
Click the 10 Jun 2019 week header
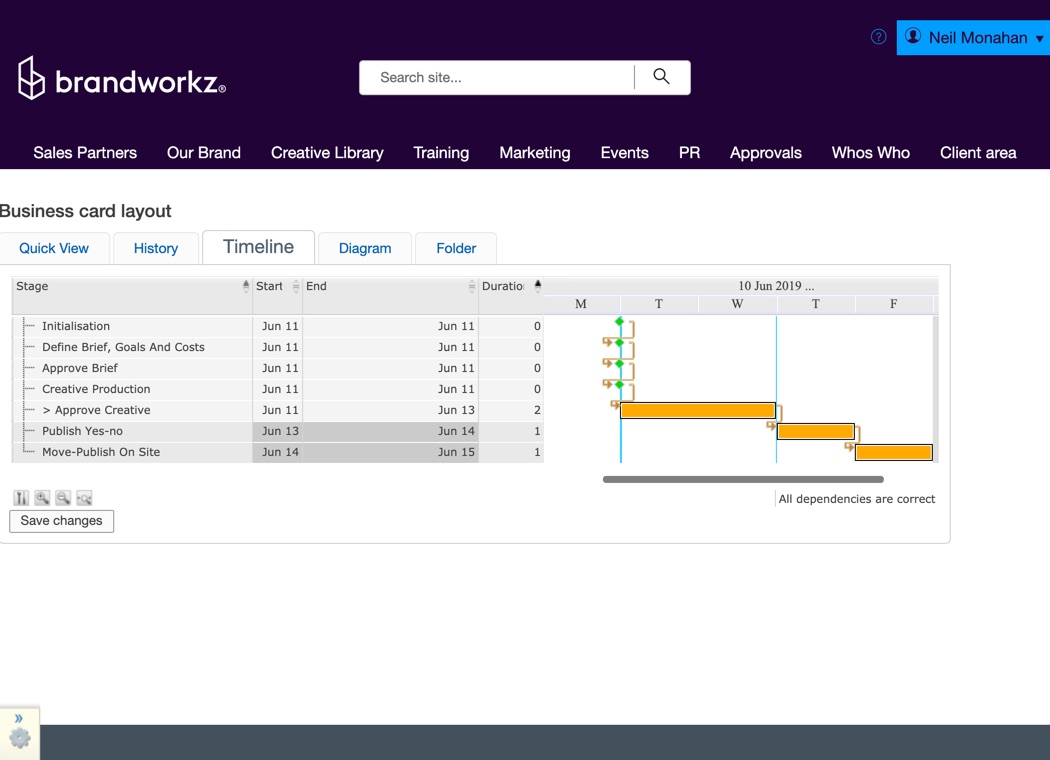click(x=776, y=286)
